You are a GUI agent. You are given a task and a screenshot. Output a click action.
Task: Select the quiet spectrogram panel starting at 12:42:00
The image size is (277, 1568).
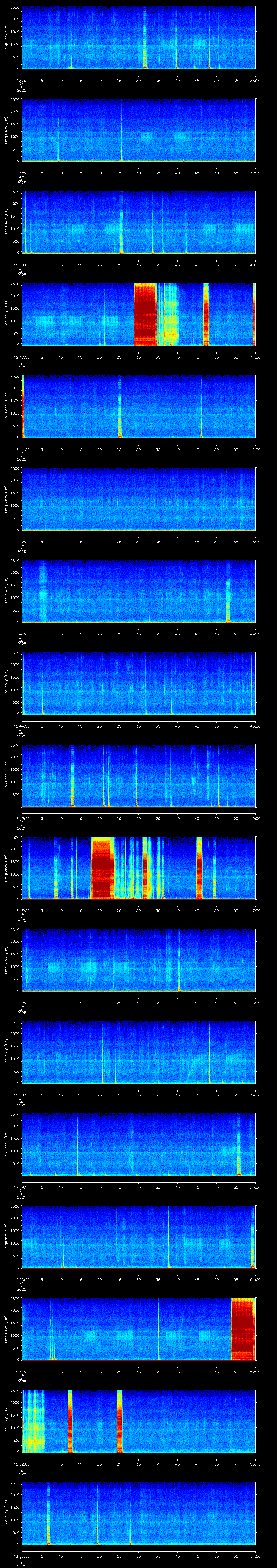[138, 499]
